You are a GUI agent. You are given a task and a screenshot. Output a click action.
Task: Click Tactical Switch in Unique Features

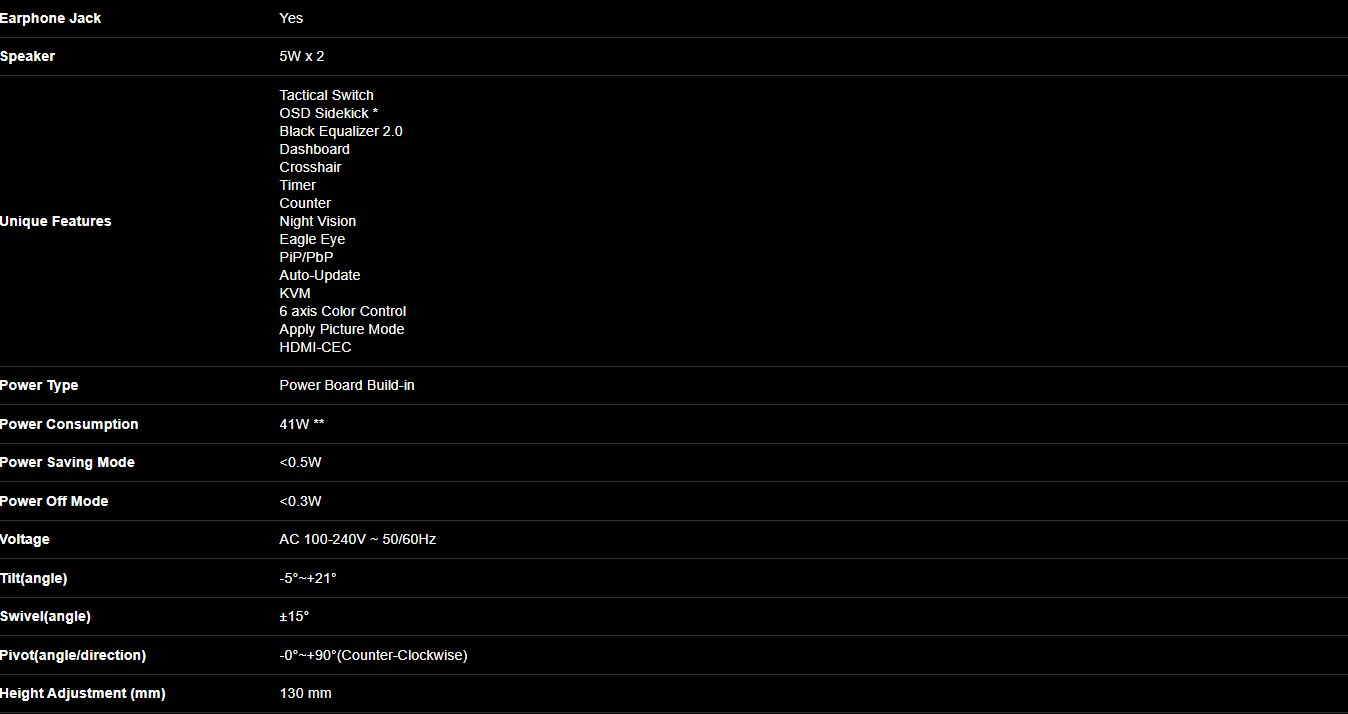tap(327, 95)
